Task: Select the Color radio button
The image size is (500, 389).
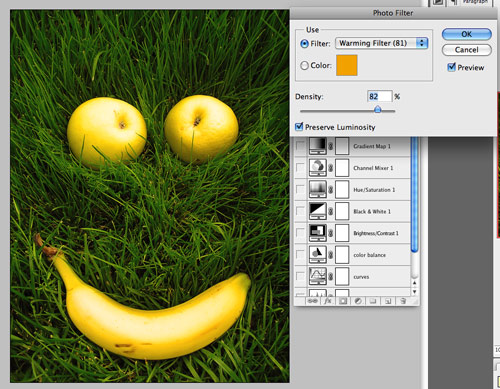Action: coord(304,65)
